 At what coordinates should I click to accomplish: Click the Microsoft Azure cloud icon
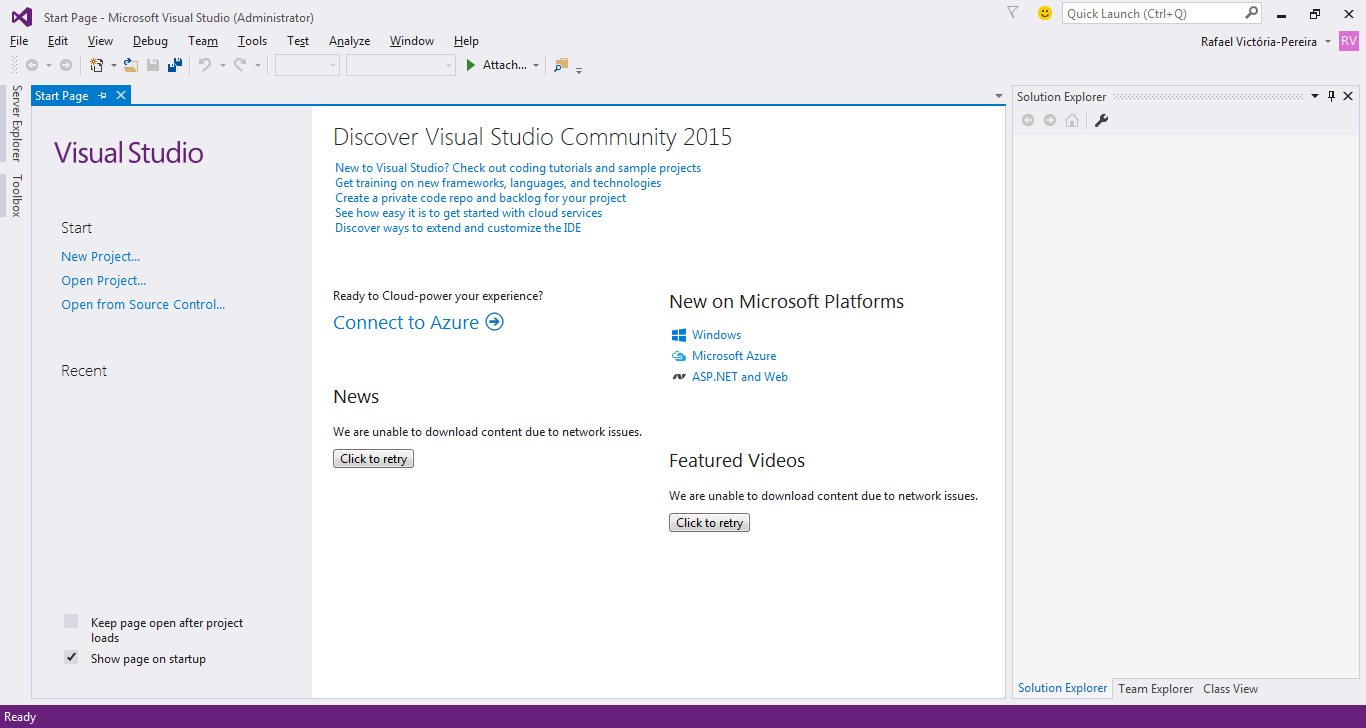pyautogui.click(x=679, y=356)
